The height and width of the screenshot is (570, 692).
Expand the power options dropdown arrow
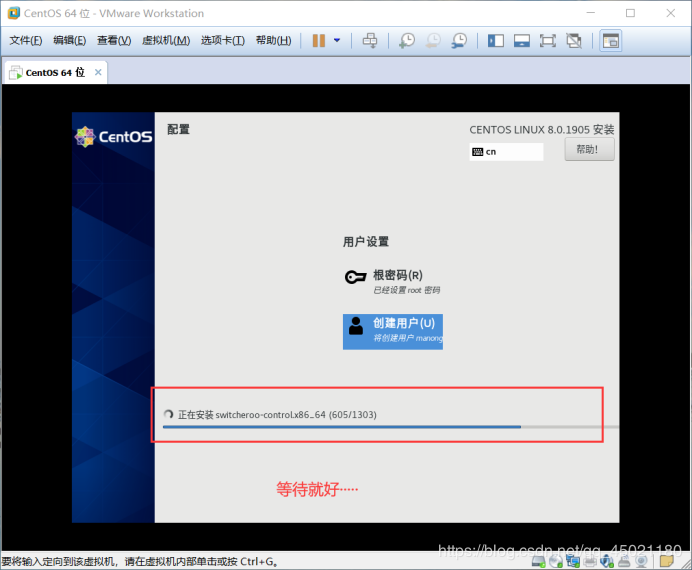coord(337,41)
